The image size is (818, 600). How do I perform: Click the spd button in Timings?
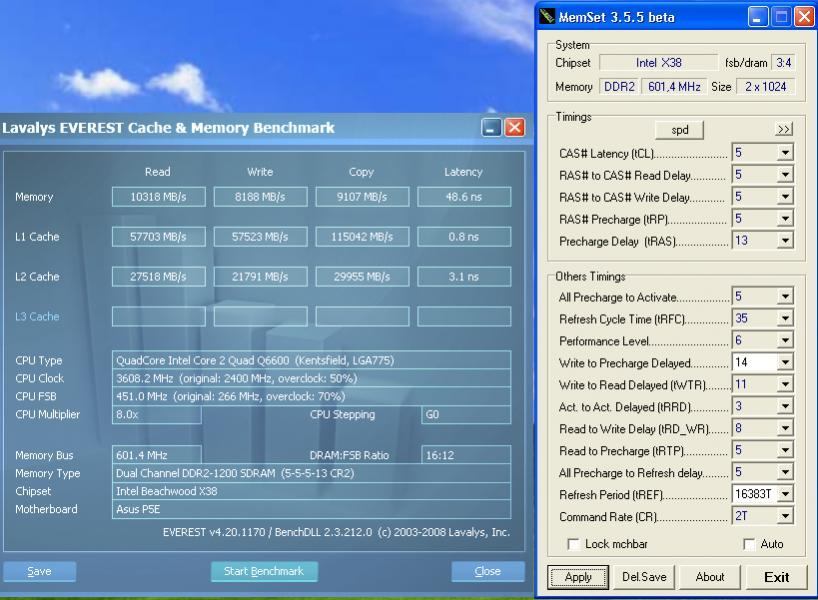click(679, 130)
